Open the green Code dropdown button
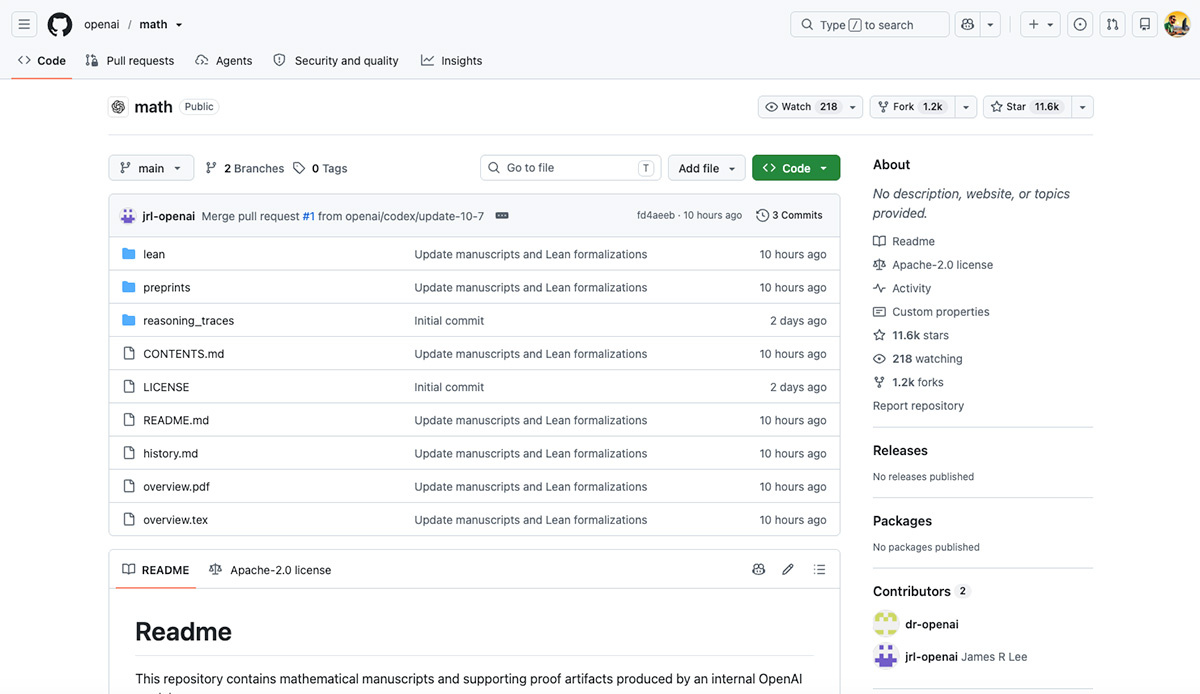Screen dimensions: 1200x694 tap(796, 168)
